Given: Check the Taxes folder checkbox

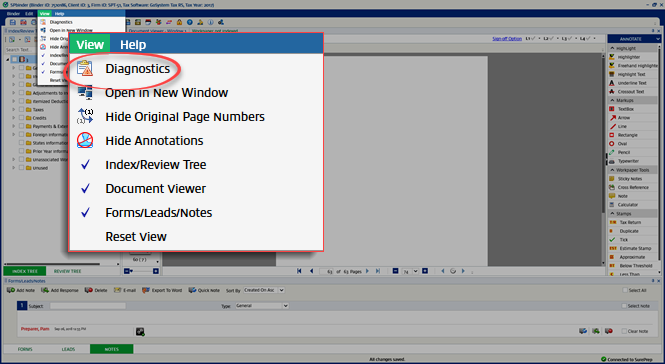Looking at the screenshot, I should tap(21, 109).
